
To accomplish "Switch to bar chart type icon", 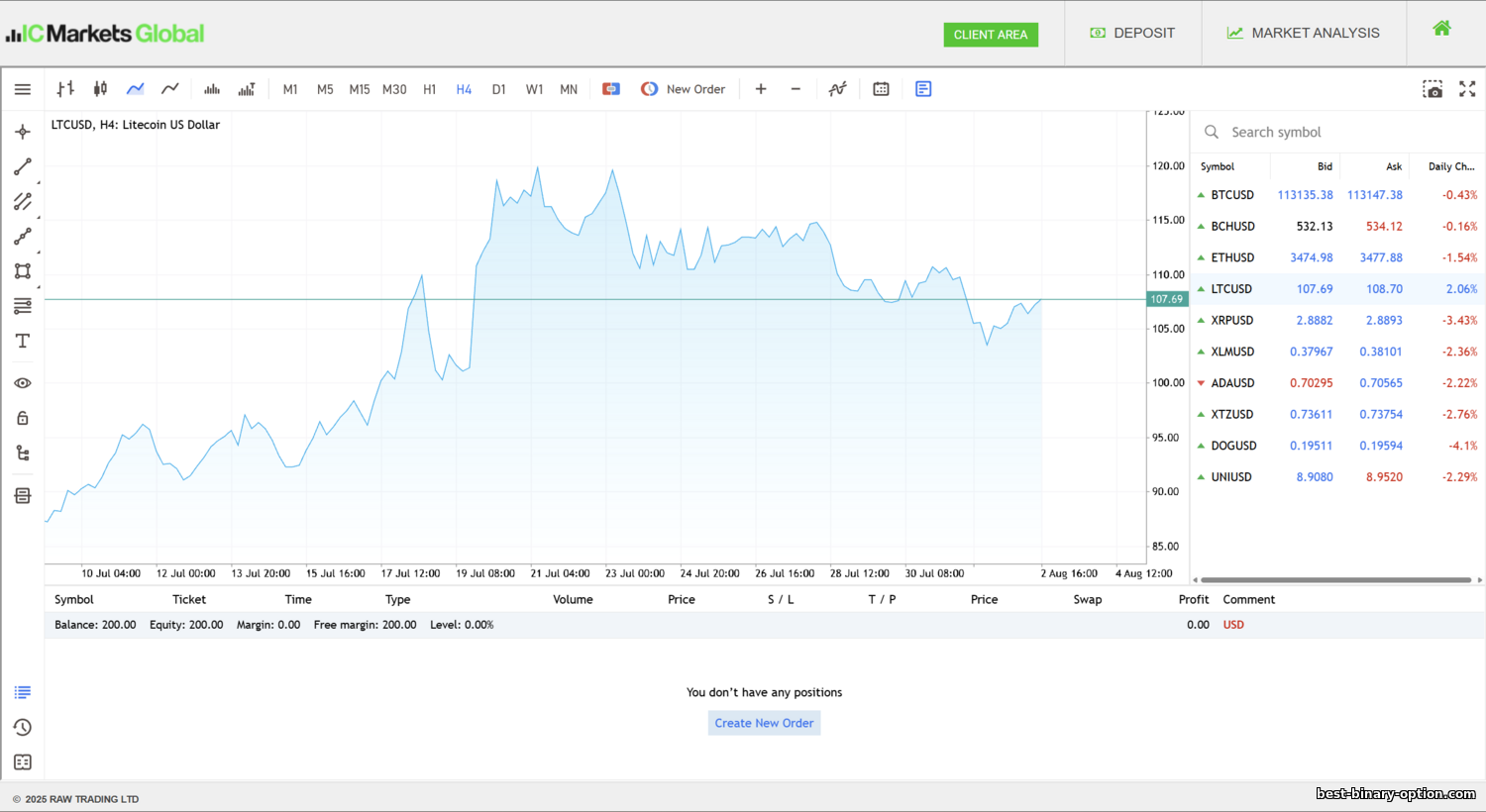I will point(65,89).
